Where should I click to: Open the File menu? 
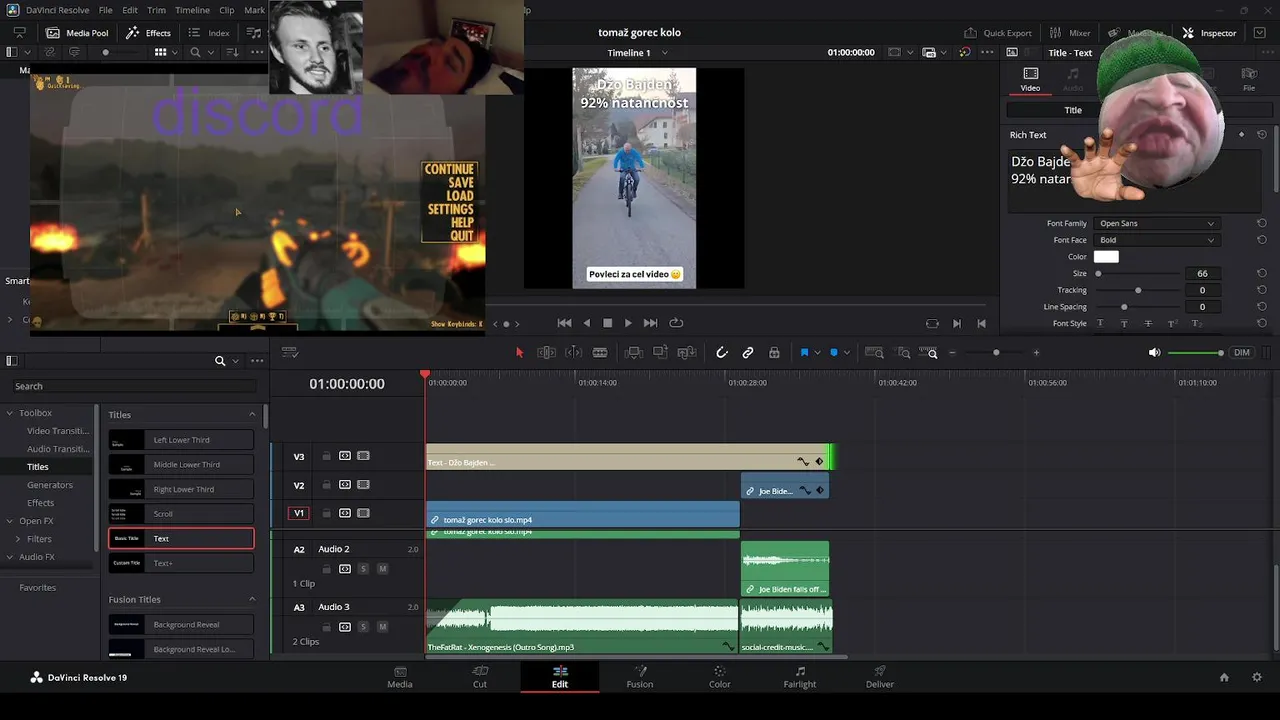tap(106, 10)
